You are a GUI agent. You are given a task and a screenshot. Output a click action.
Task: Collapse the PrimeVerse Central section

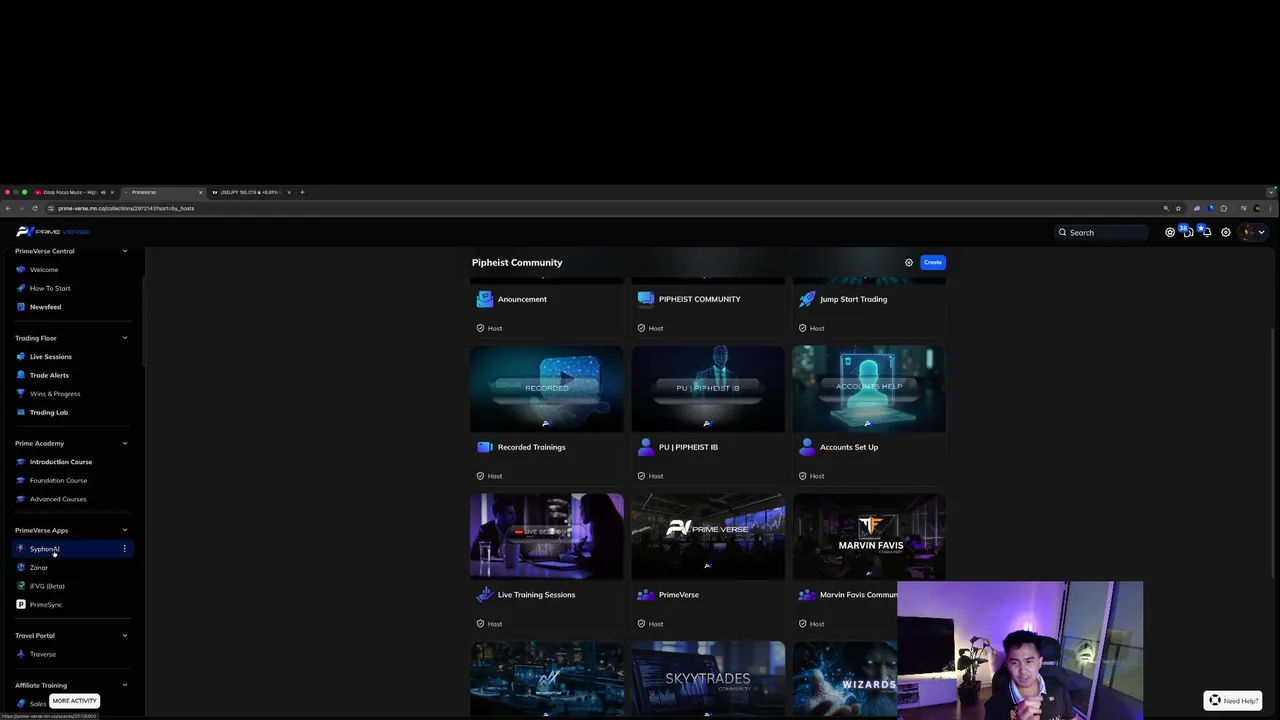pyautogui.click(x=125, y=251)
